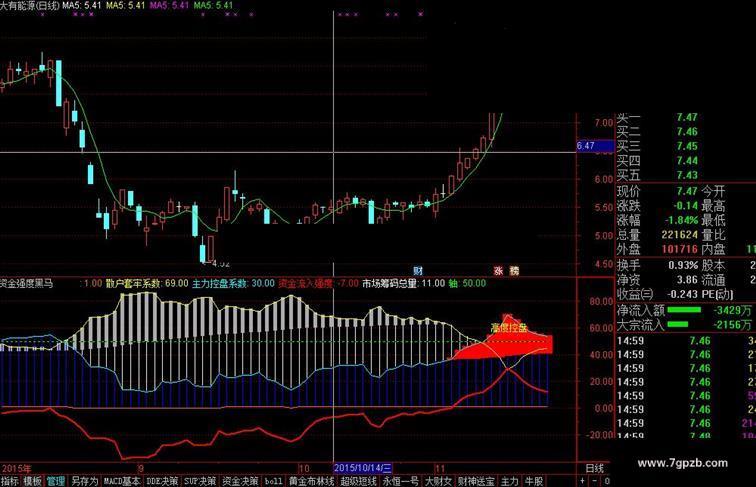756x487 pixels.
Task: Apply the MACD基本 indicator template
Action: (x=122, y=481)
